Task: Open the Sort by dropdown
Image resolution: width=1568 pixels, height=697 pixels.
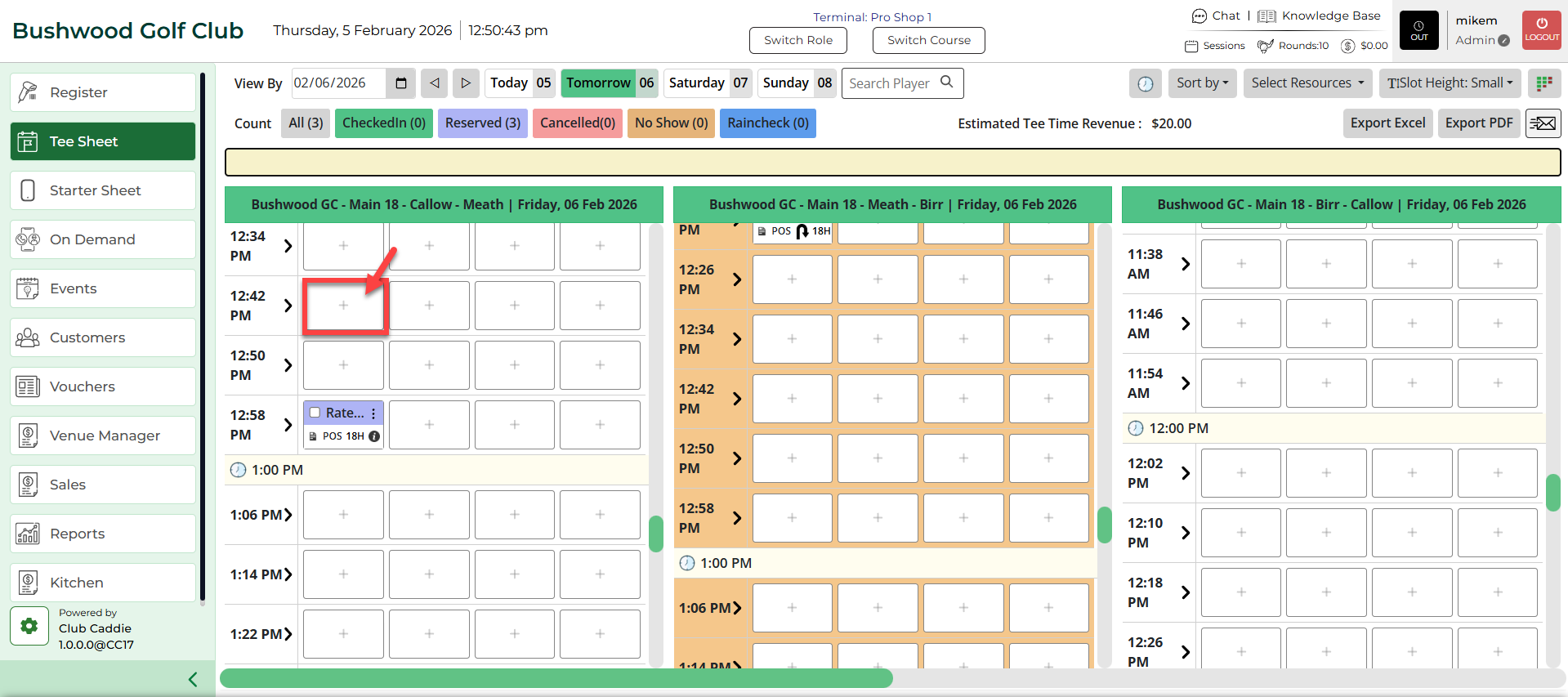Action: 1202,83
